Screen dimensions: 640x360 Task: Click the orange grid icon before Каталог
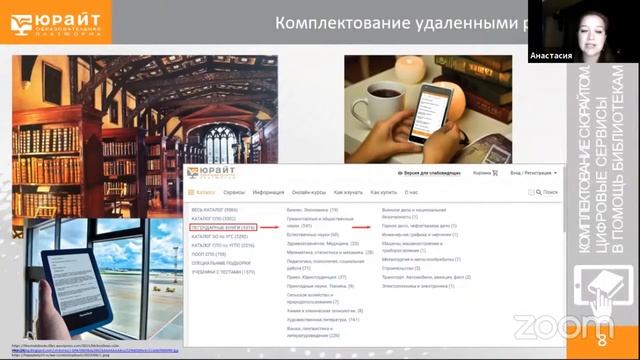point(191,192)
